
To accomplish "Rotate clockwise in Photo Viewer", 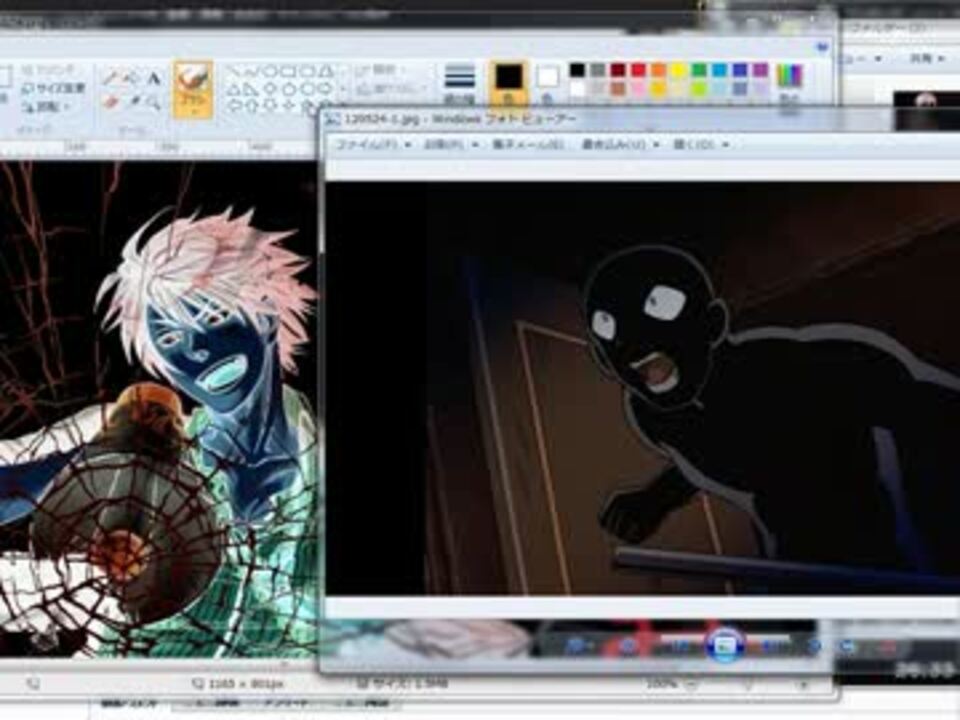I will point(848,646).
